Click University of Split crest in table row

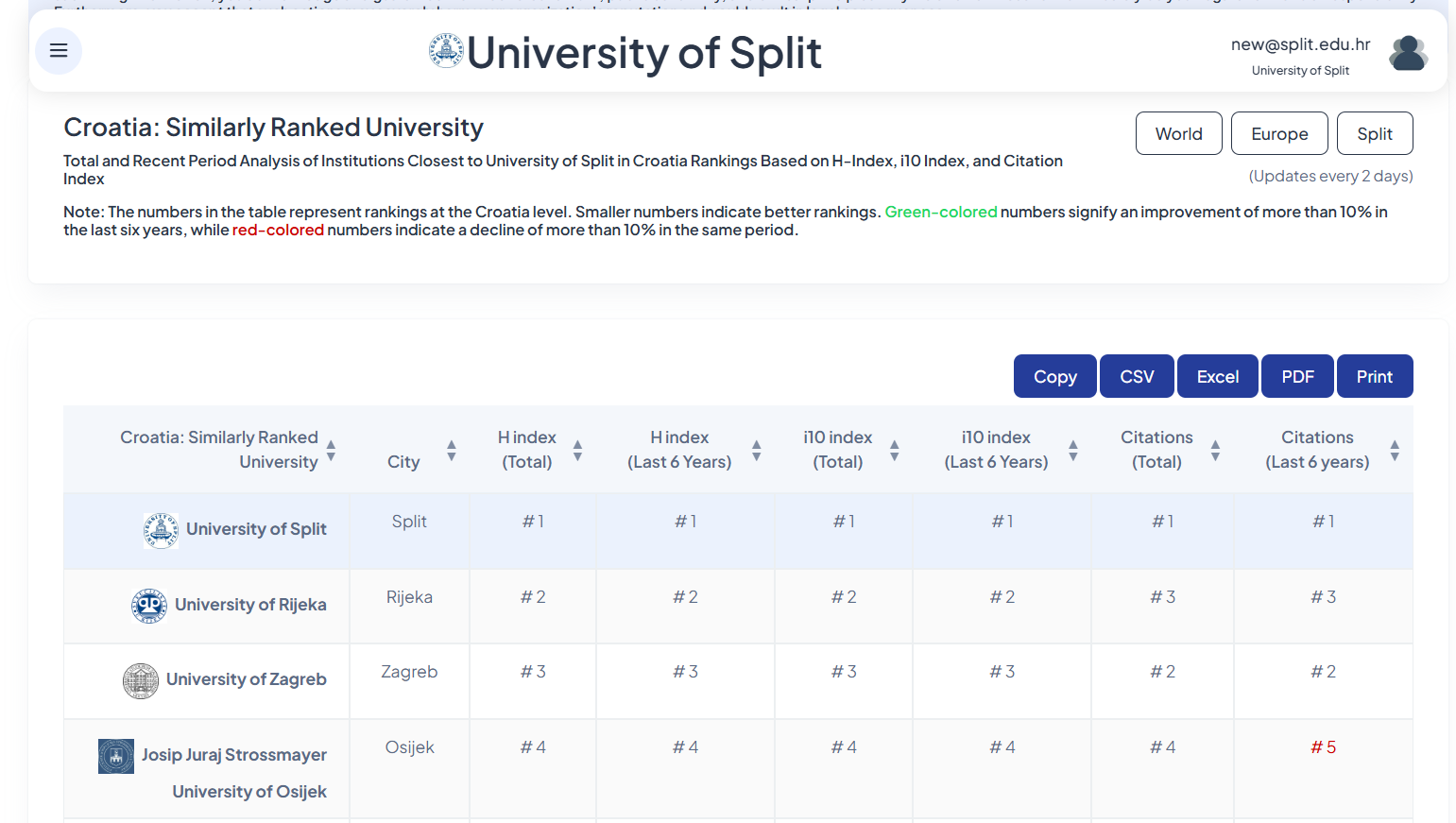[161, 530]
